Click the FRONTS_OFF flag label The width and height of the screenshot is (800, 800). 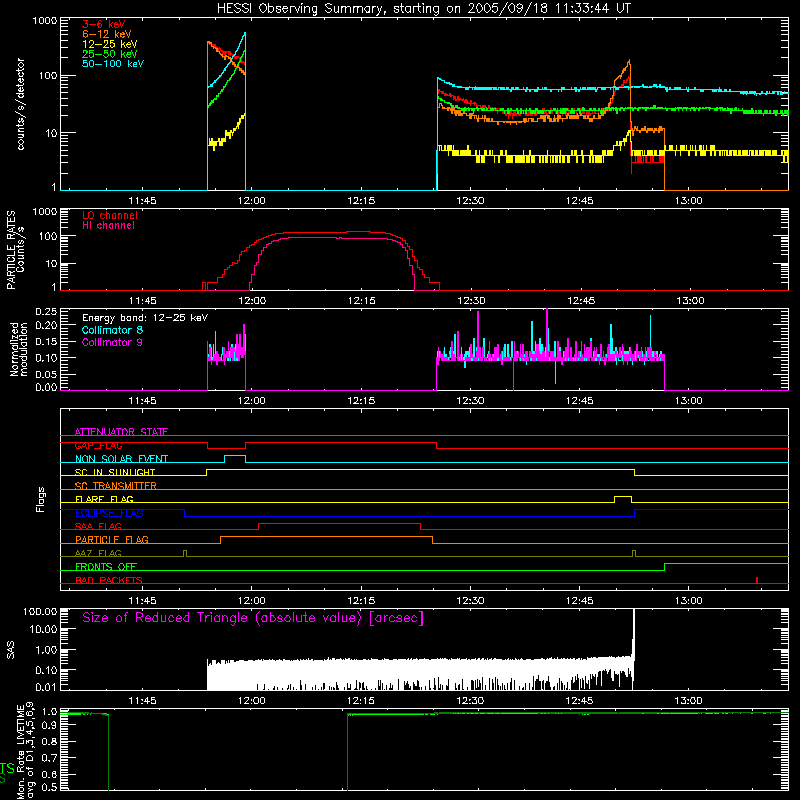pos(106,567)
